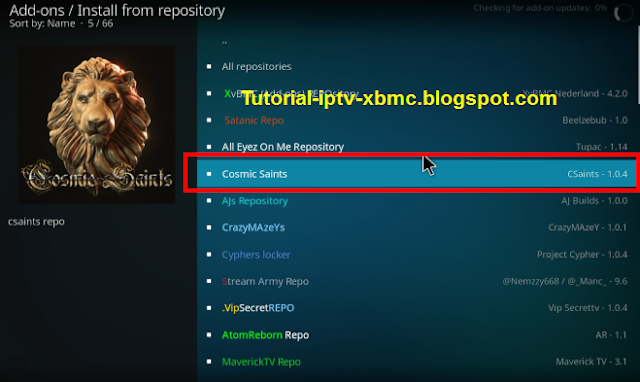Select the Cosmic Saints repository
The height and width of the screenshot is (382, 640).
point(416,174)
